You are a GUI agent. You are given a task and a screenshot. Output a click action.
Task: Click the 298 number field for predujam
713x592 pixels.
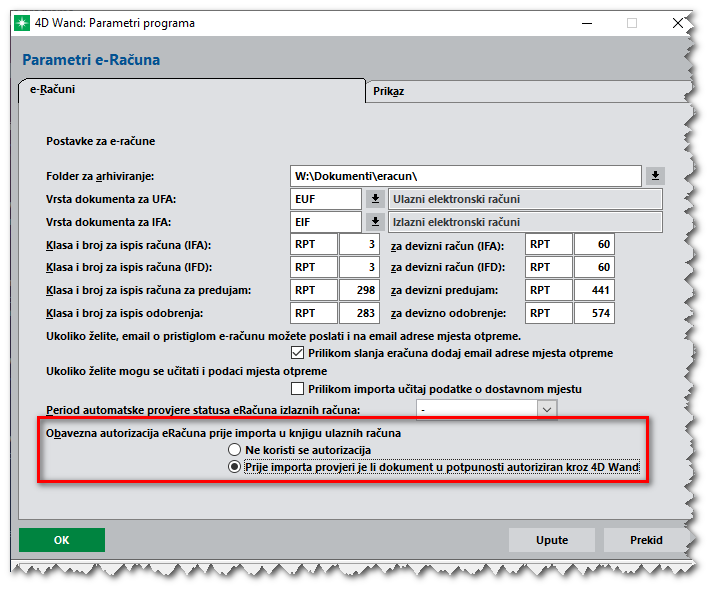(359, 291)
